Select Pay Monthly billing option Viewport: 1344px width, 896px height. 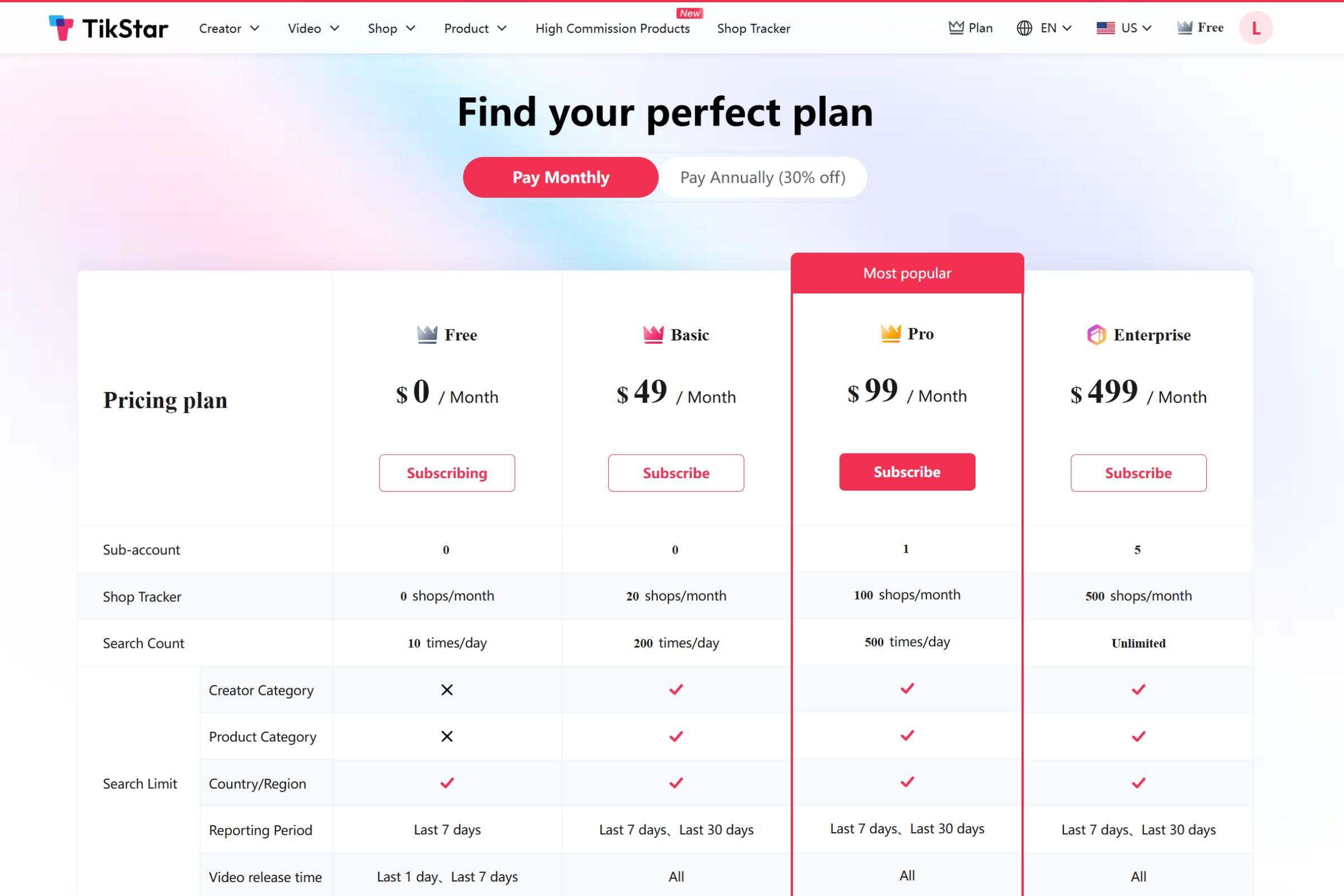click(x=560, y=178)
